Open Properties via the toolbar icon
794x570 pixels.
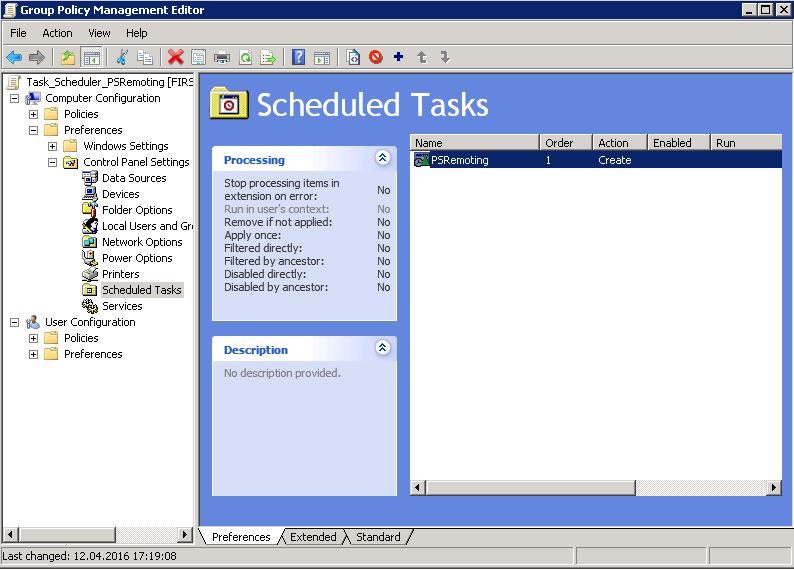pos(198,57)
